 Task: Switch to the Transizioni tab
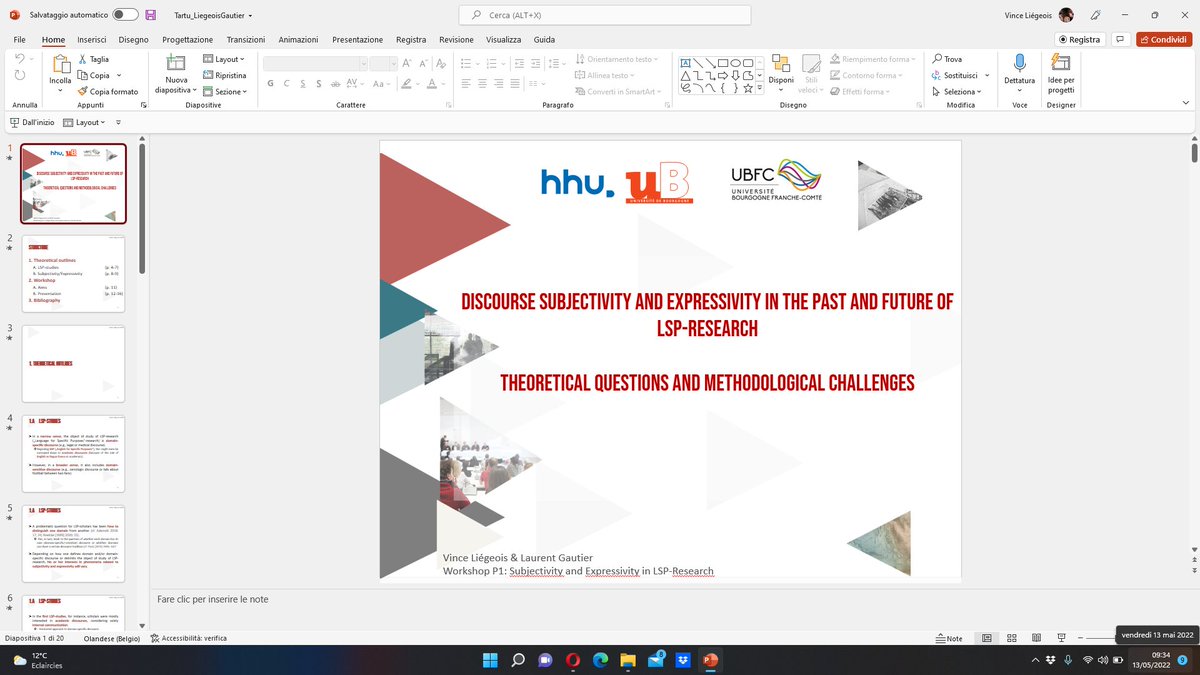246,39
